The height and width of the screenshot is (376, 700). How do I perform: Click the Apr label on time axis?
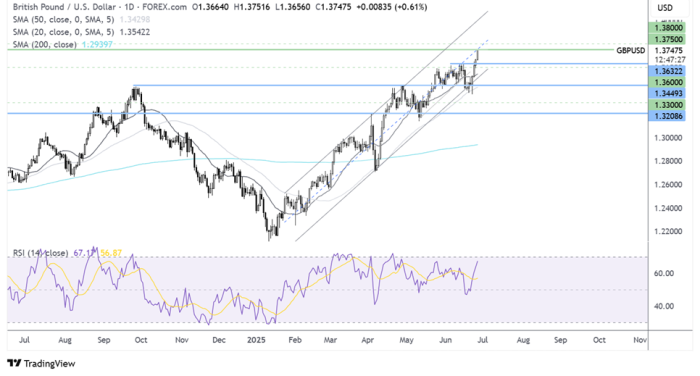tap(367, 340)
